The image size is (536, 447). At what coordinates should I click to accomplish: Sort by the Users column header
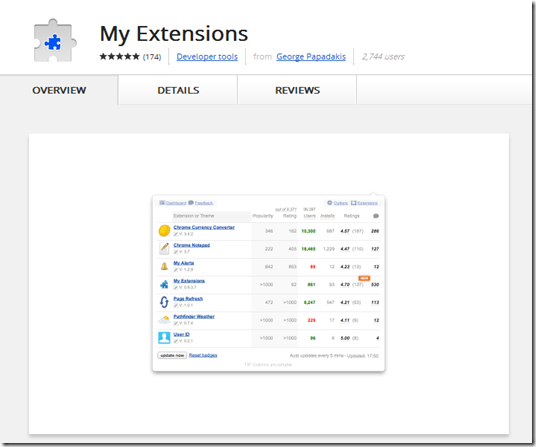(x=309, y=216)
